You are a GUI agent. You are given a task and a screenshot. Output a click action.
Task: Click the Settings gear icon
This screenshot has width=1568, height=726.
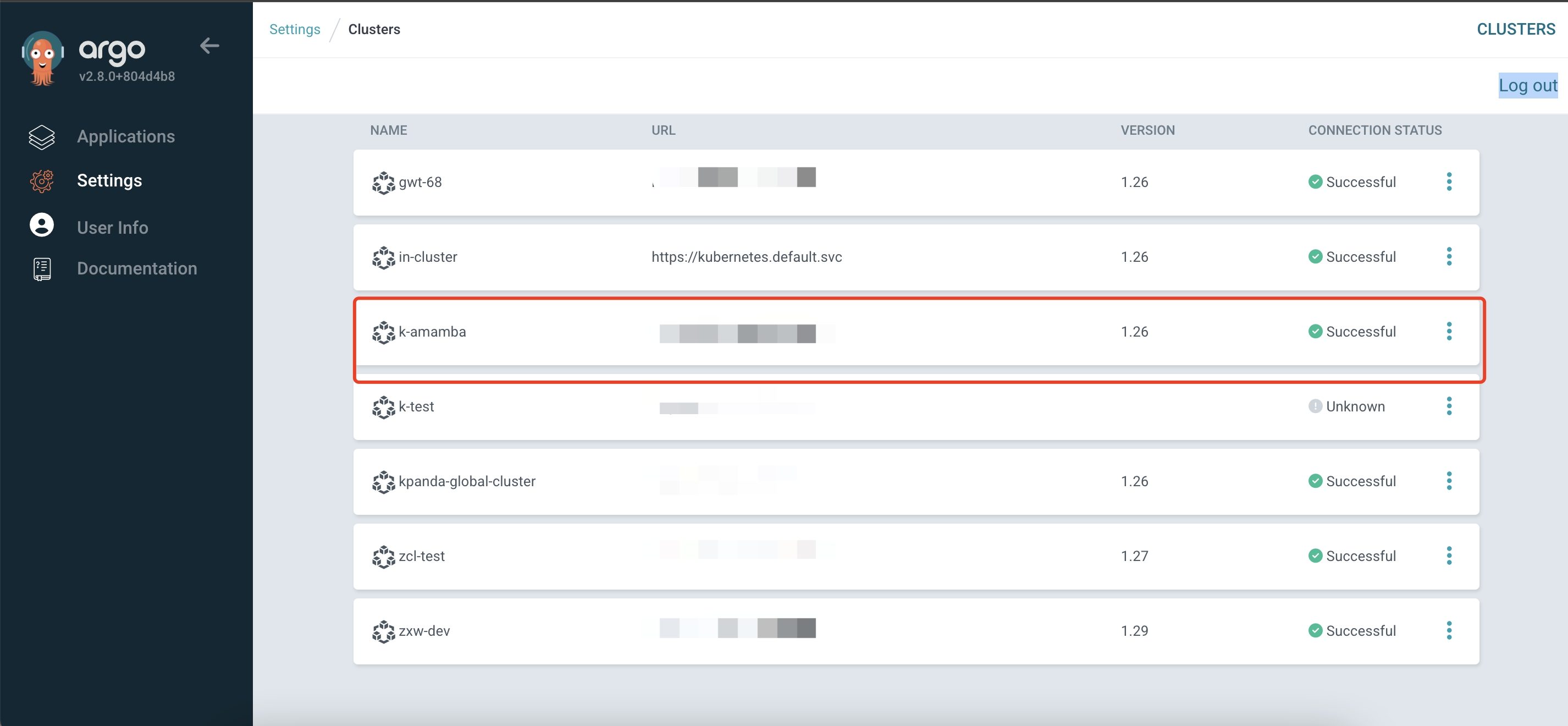coord(41,181)
